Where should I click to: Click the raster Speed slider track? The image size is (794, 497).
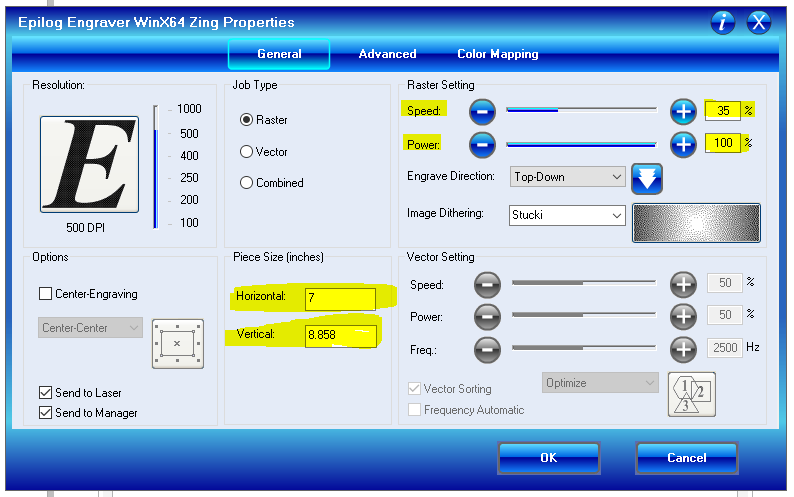[x=581, y=110]
